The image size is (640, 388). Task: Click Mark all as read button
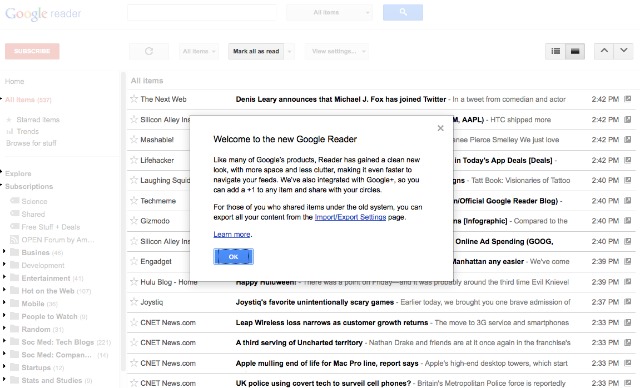[x=256, y=51]
